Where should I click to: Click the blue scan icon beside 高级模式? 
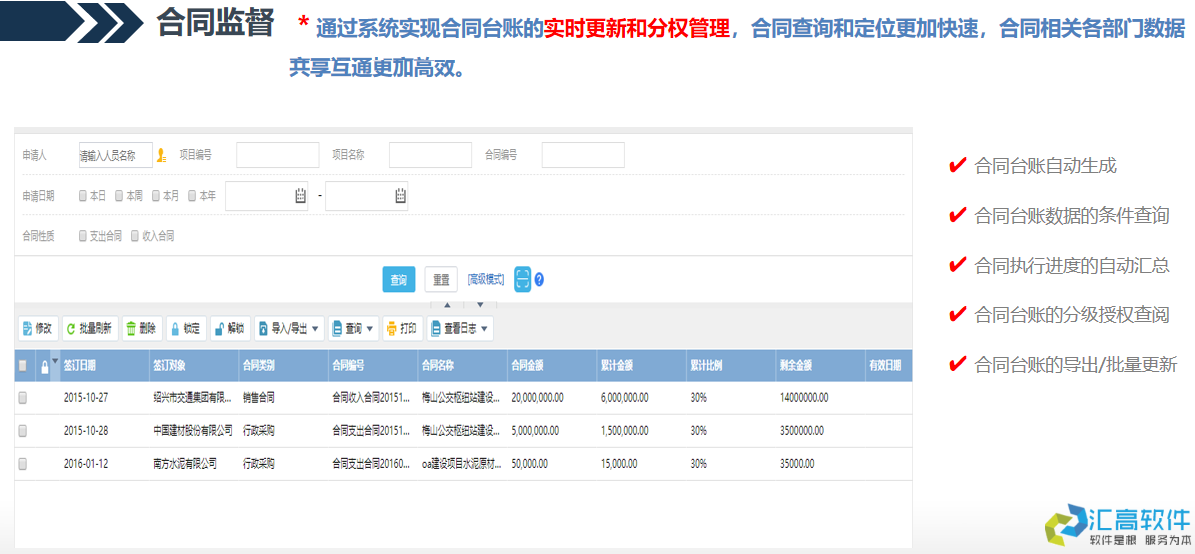coord(522,279)
